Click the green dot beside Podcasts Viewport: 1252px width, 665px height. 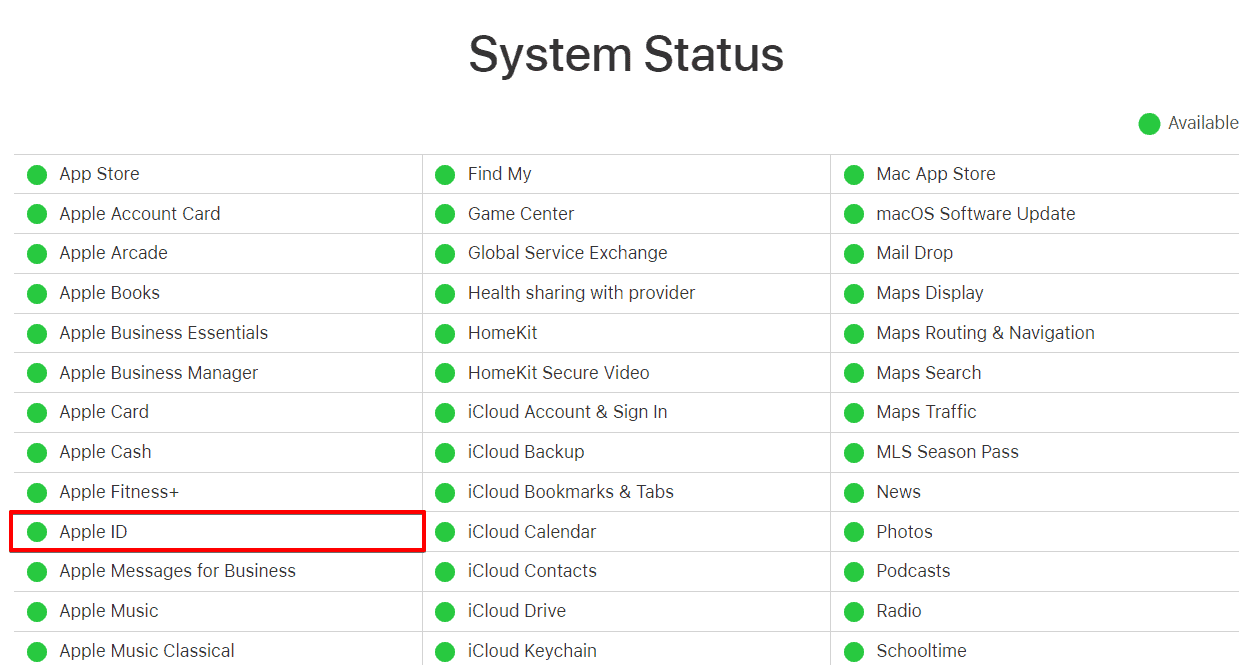[854, 571]
